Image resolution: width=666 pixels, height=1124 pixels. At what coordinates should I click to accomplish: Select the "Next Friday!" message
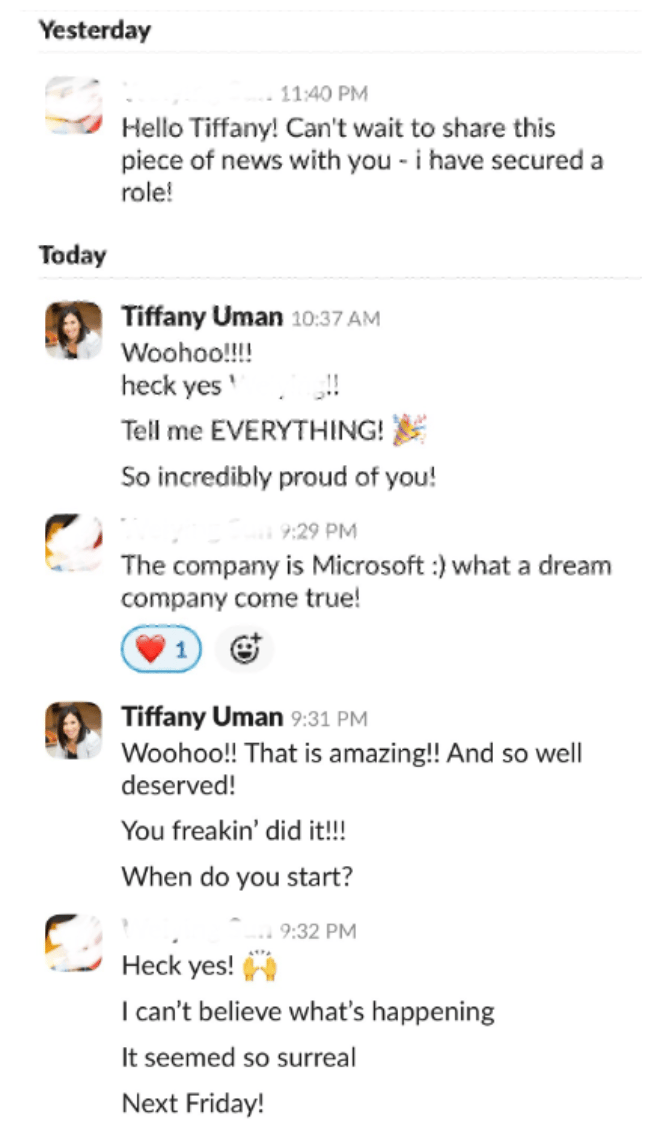coord(193,1103)
